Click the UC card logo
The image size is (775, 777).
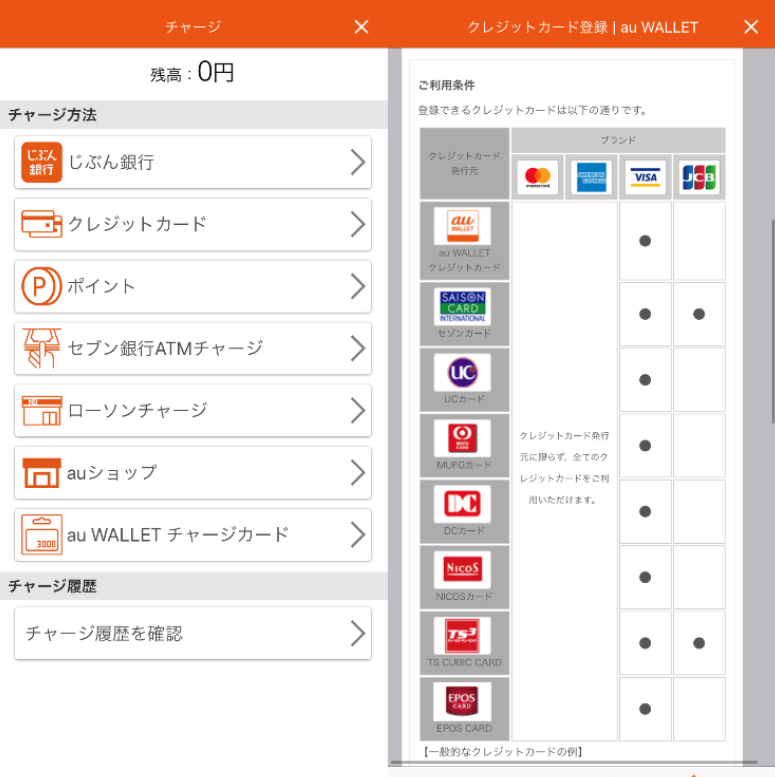click(462, 372)
